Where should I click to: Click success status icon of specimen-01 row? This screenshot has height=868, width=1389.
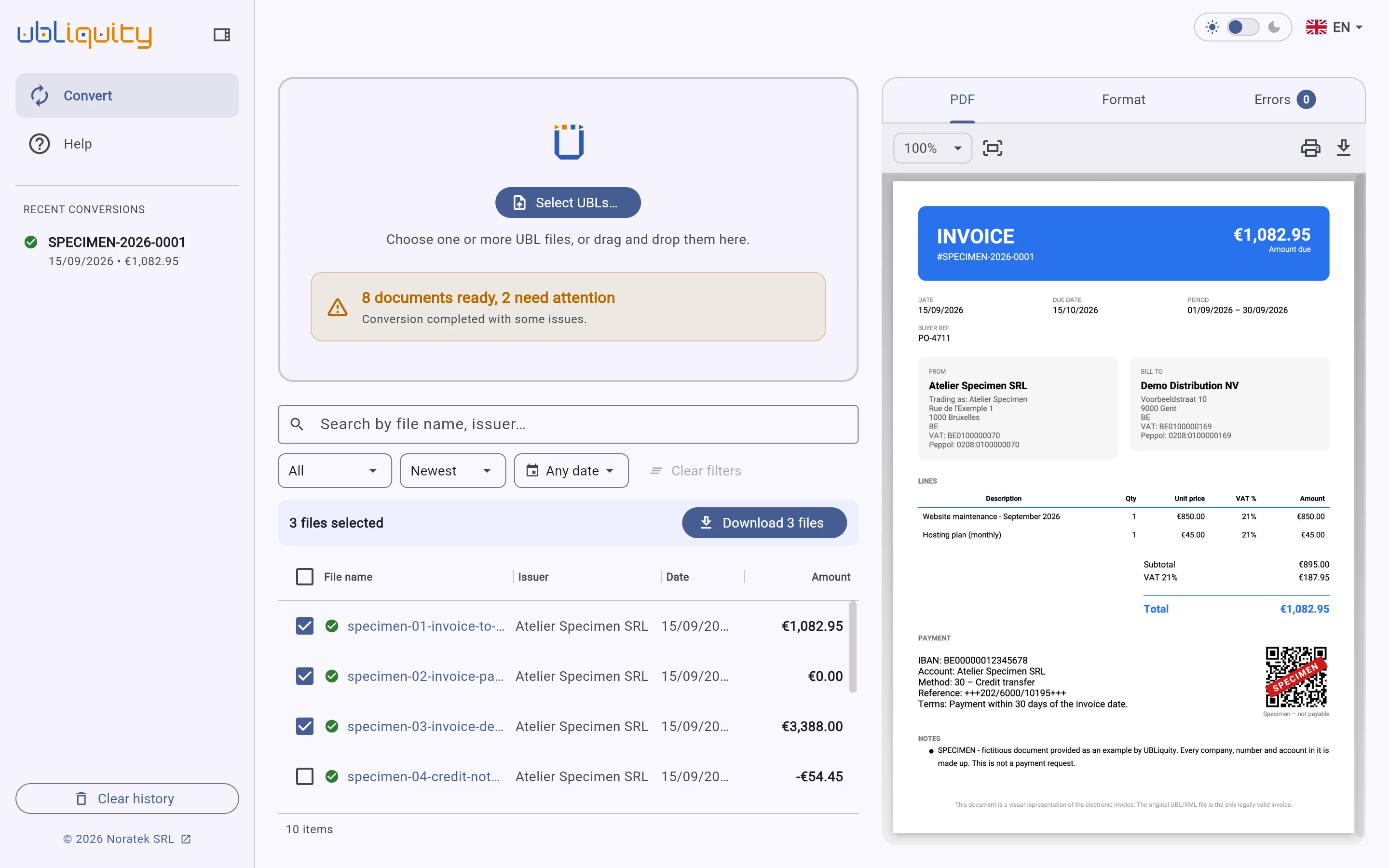pyautogui.click(x=332, y=626)
